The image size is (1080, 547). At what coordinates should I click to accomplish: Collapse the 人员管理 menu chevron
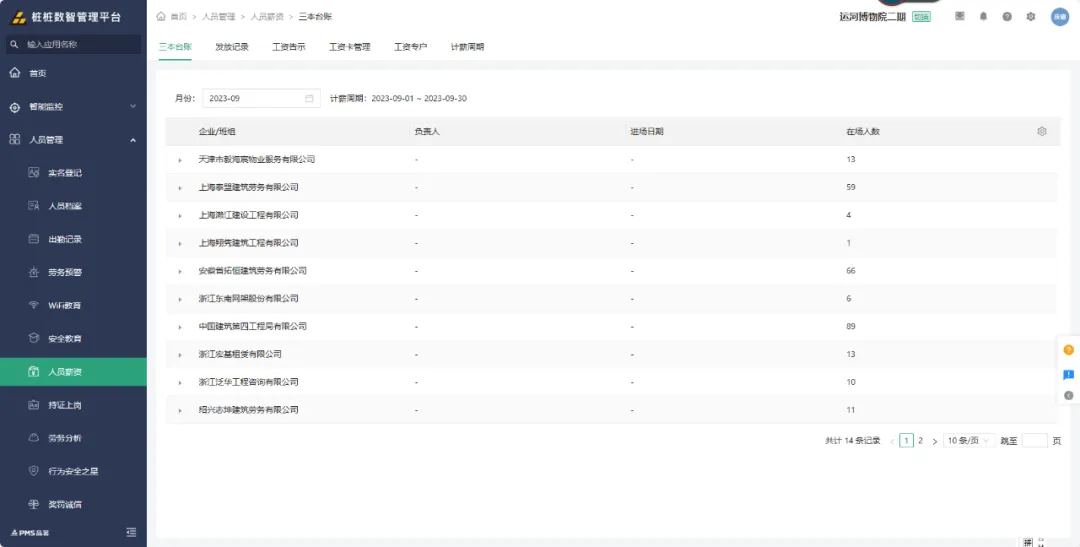[133, 141]
